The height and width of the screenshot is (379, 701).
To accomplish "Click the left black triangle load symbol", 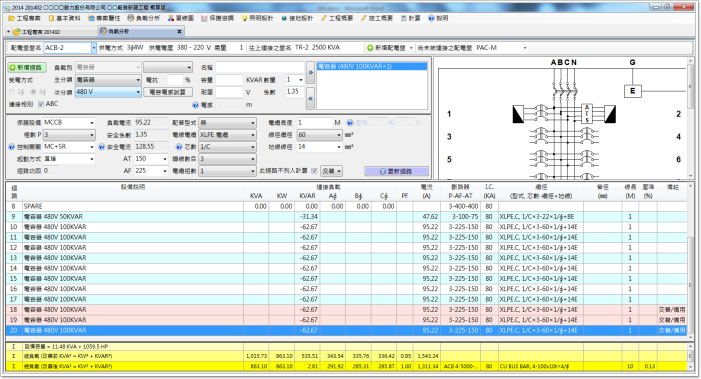I will (519, 114).
